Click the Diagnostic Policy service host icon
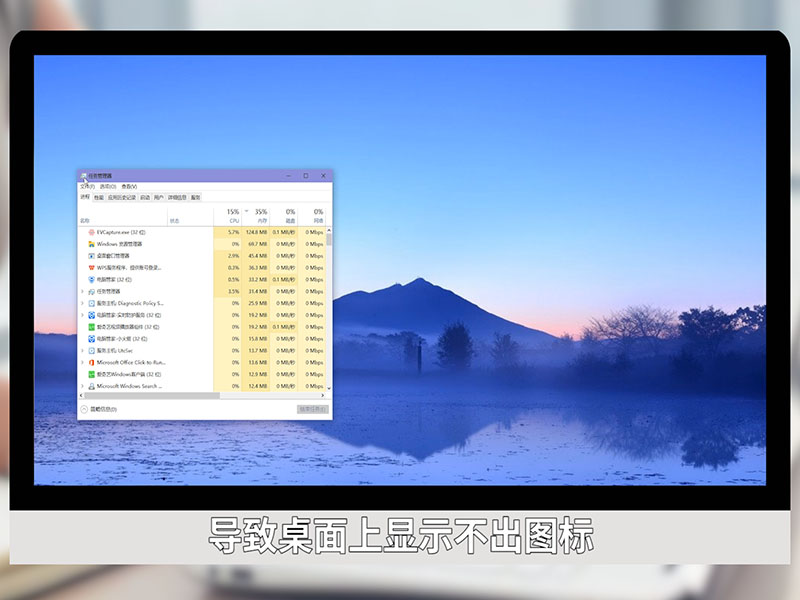The width and height of the screenshot is (800, 600). [91, 303]
